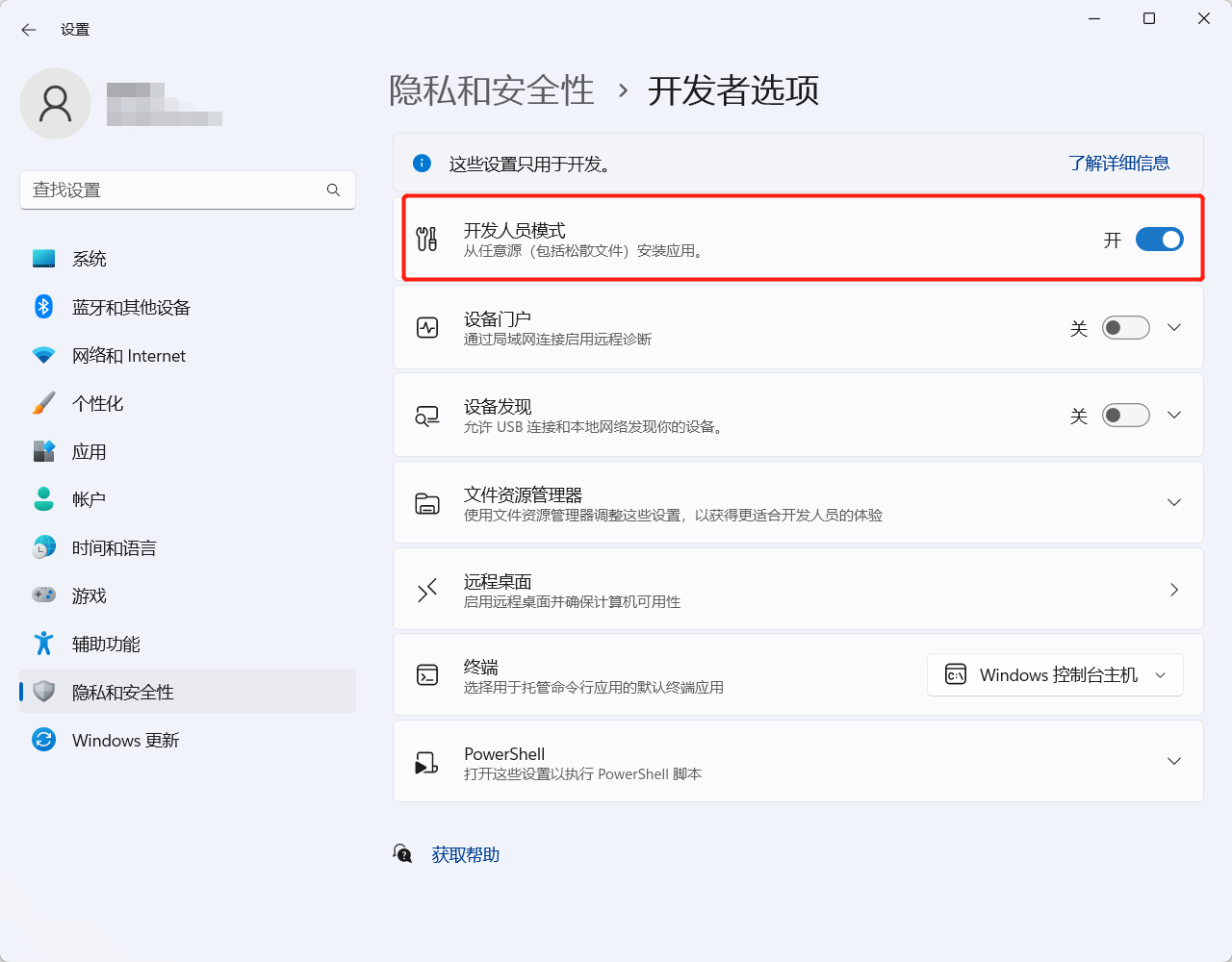Image resolution: width=1232 pixels, height=962 pixels.
Task: Click the blurred account name
Action: [x=164, y=104]
